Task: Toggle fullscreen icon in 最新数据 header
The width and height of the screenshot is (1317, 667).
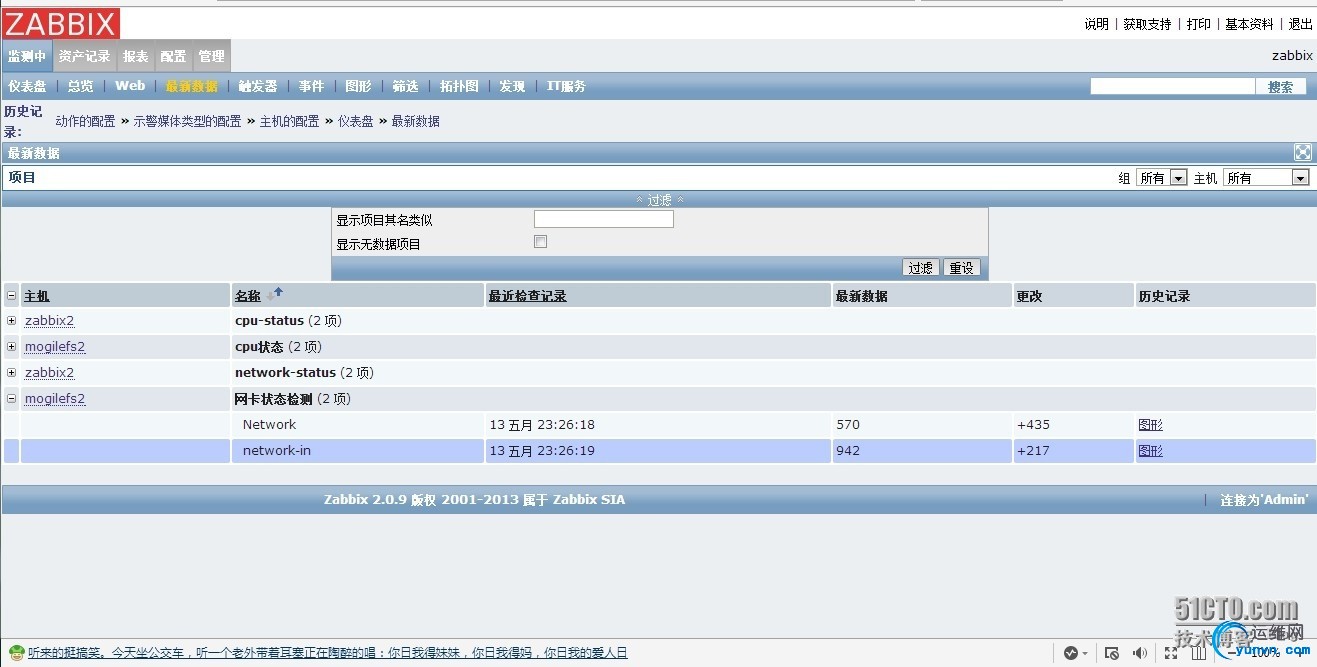Action: pyautogui.click(x=1302, y=153)
